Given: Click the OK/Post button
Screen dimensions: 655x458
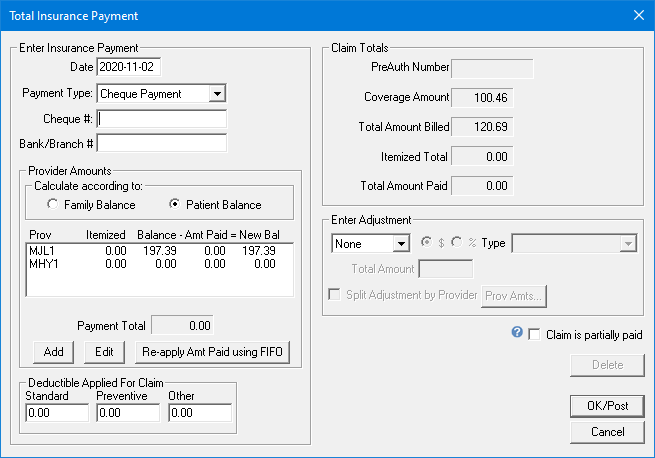Looking at the screenshot, I should [x=607, y=406].
